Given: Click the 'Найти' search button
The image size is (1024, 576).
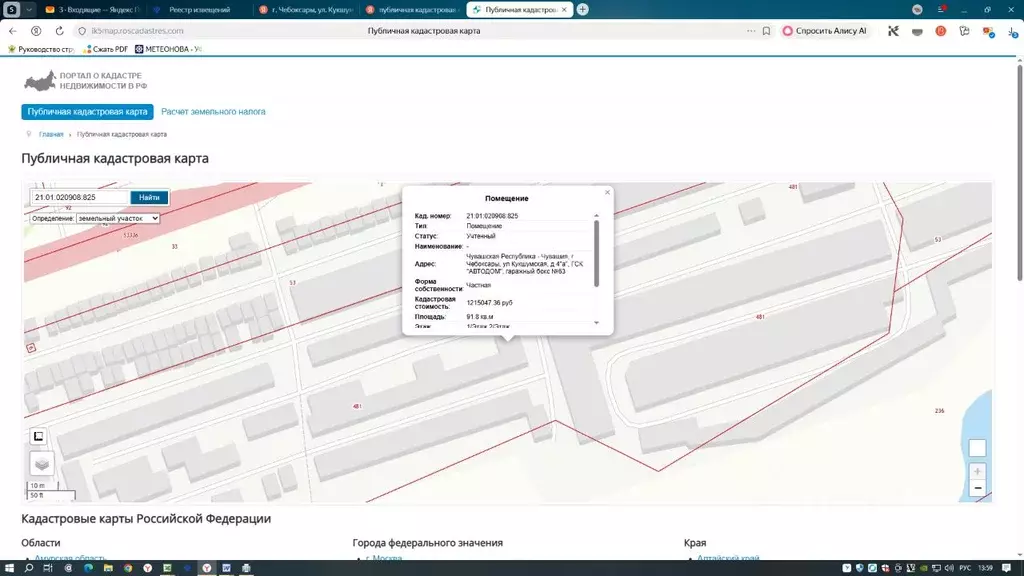Looking at the screenshot, I should tap(149, 197).
